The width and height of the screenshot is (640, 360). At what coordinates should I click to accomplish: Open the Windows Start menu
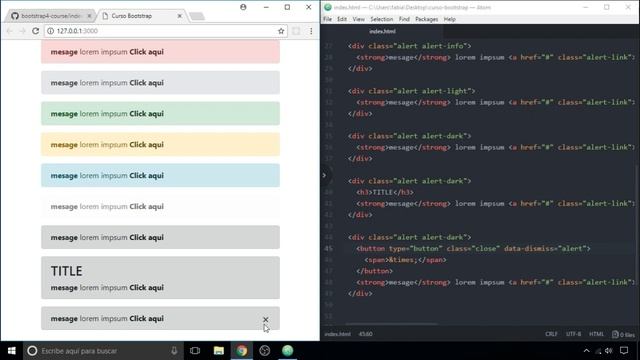[11, 351]
